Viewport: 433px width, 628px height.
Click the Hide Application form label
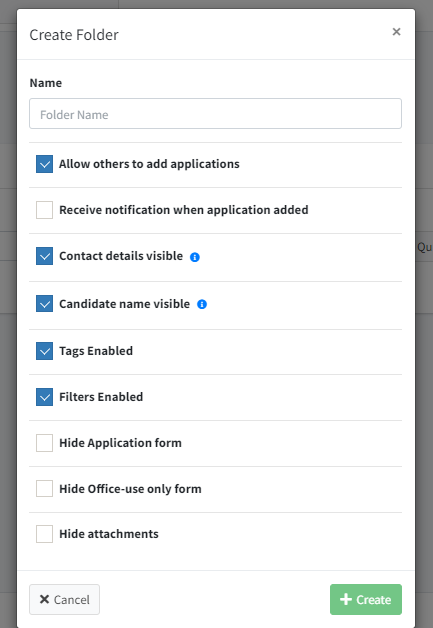coord(121,443)
